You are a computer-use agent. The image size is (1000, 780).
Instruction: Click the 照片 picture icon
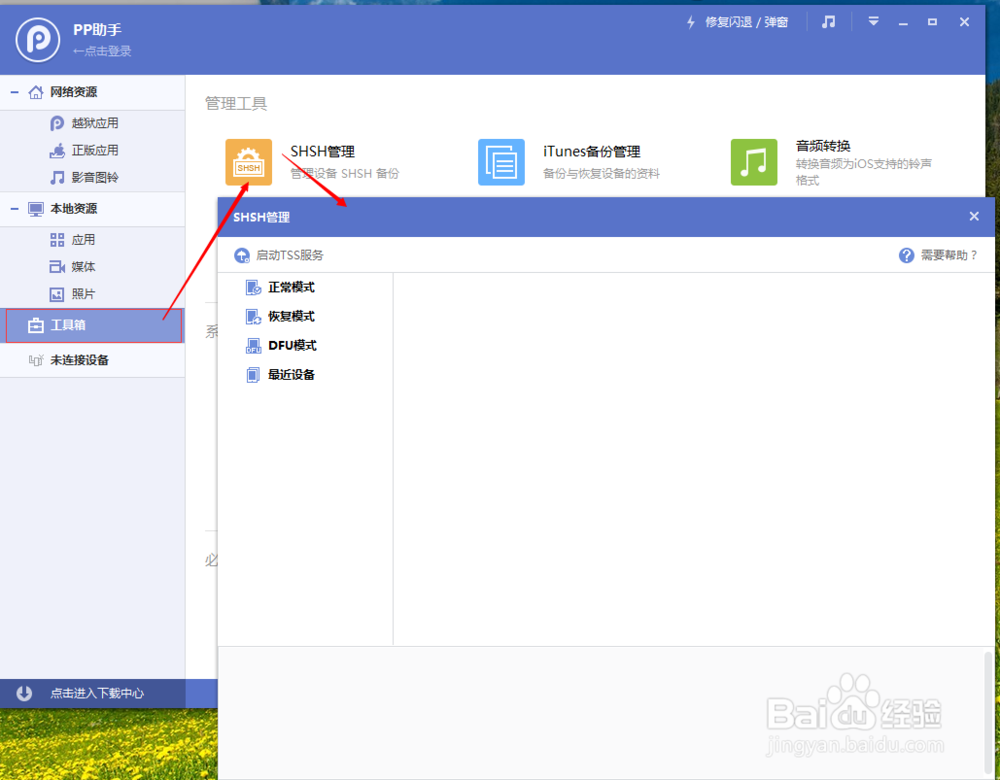[x=57, y=294]
